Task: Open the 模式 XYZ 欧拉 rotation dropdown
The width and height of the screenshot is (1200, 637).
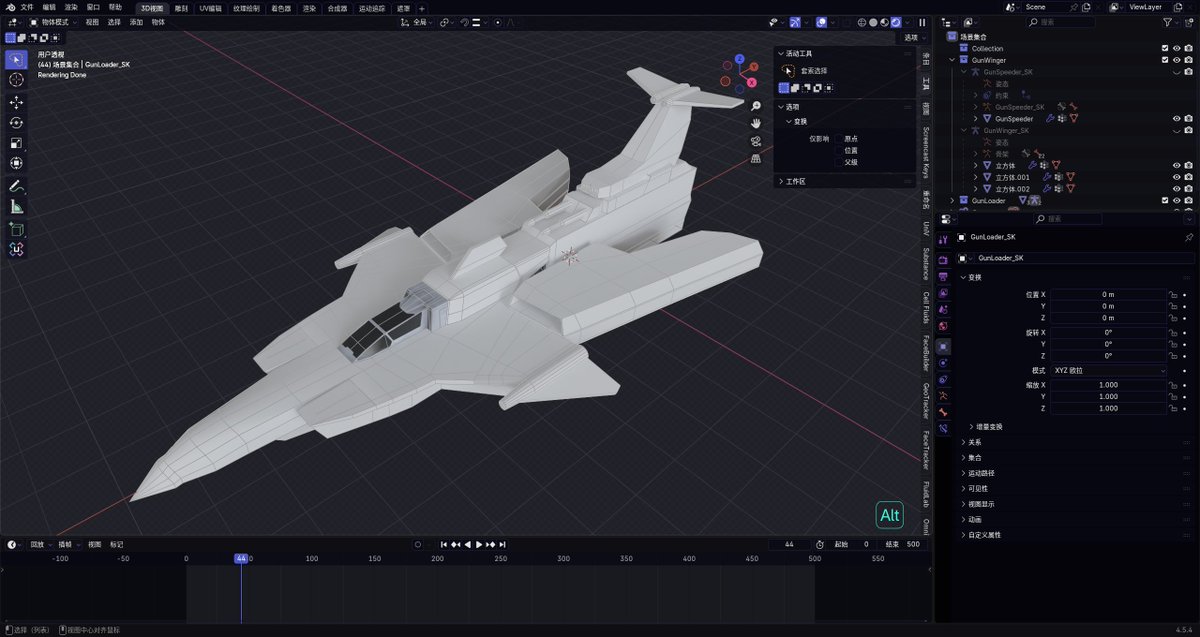Action: (1108, 372)
